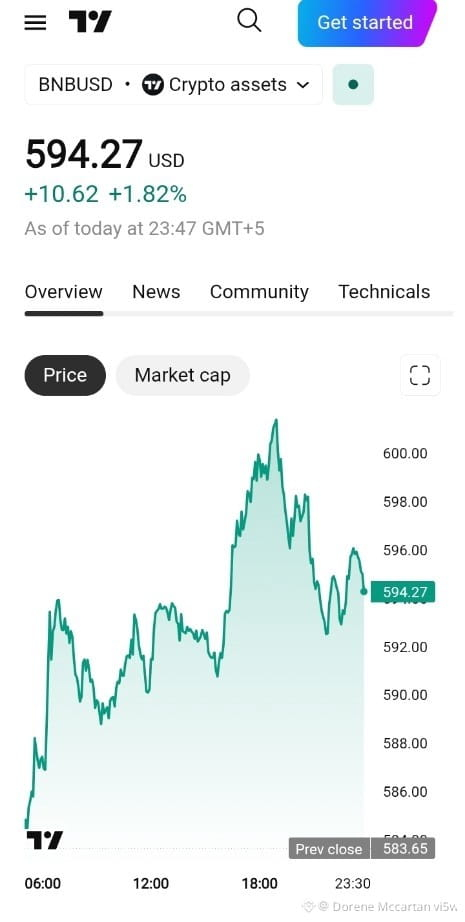The width and height of the screenshot is (465, 922).
Task: Select the Overview tab
Action: point(63,292)
